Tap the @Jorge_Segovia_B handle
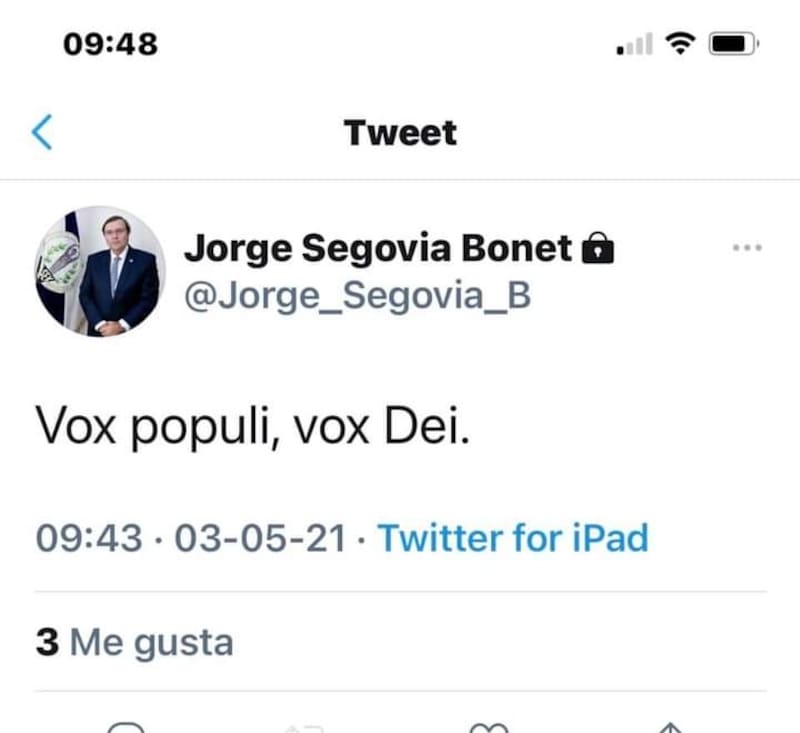Screen dimensions: 800x733 click(x=357, y=297)
